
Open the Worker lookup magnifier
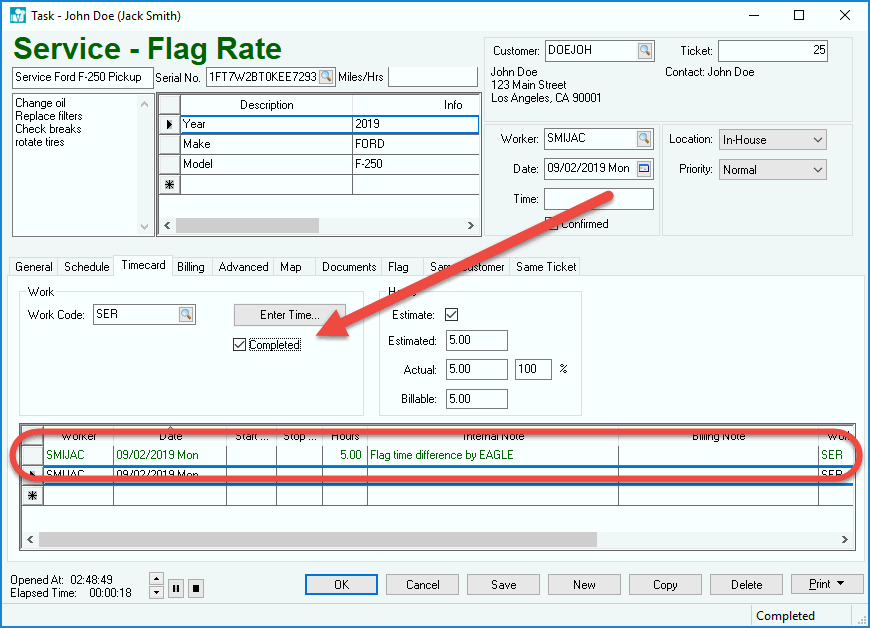tap(645, 139)
